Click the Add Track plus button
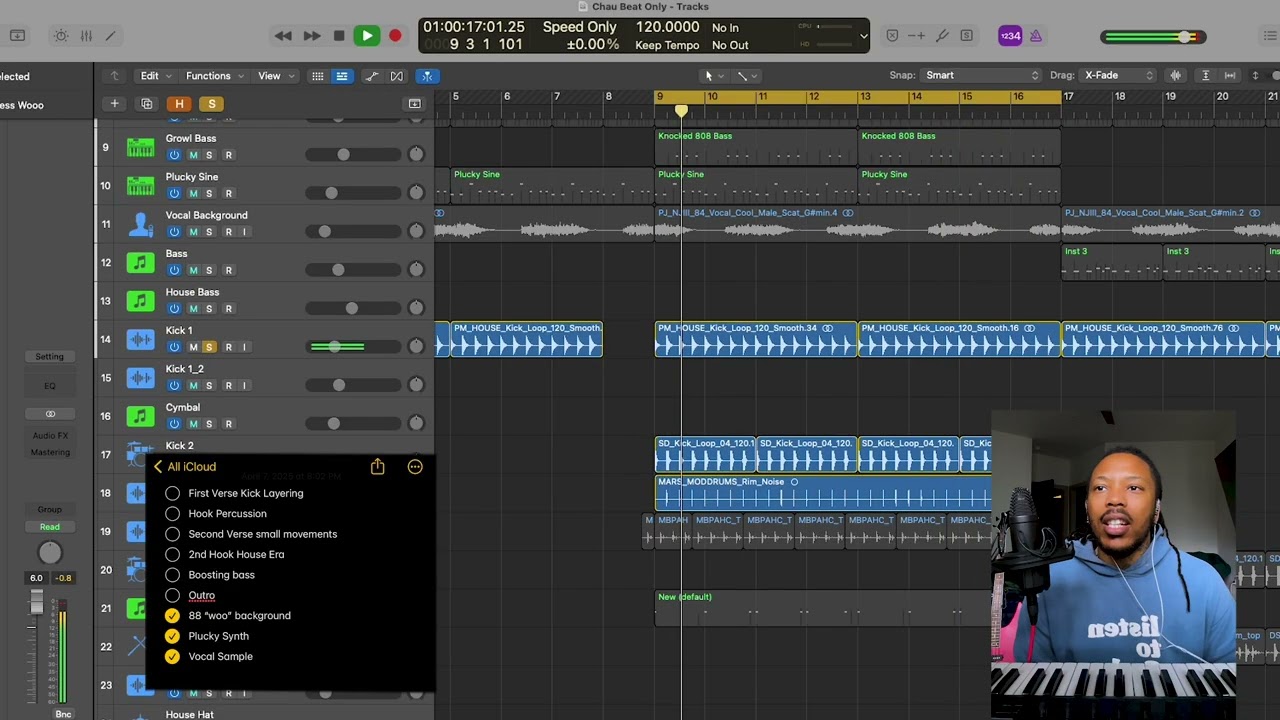 point(114,104)
